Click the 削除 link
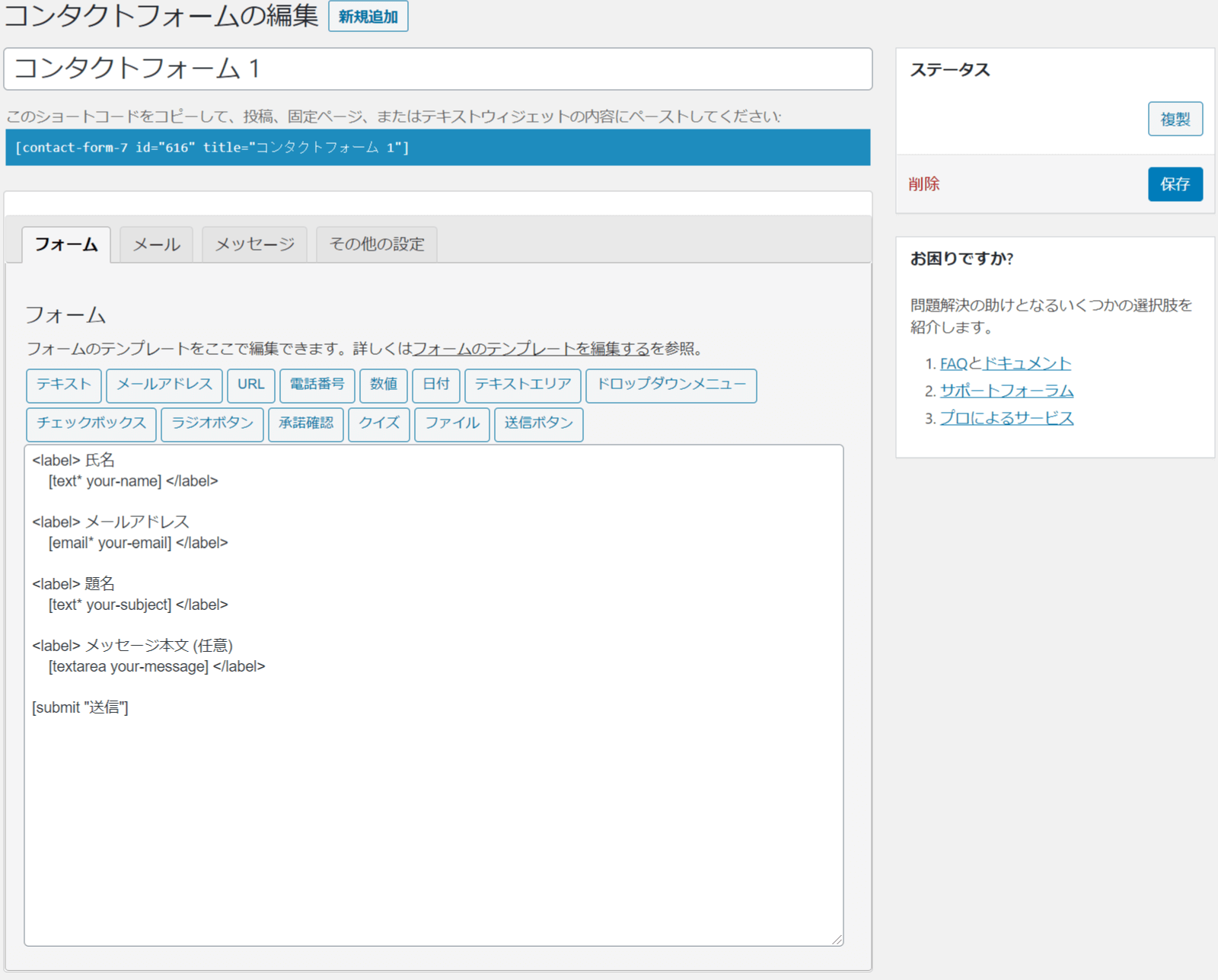 (924, 184)
